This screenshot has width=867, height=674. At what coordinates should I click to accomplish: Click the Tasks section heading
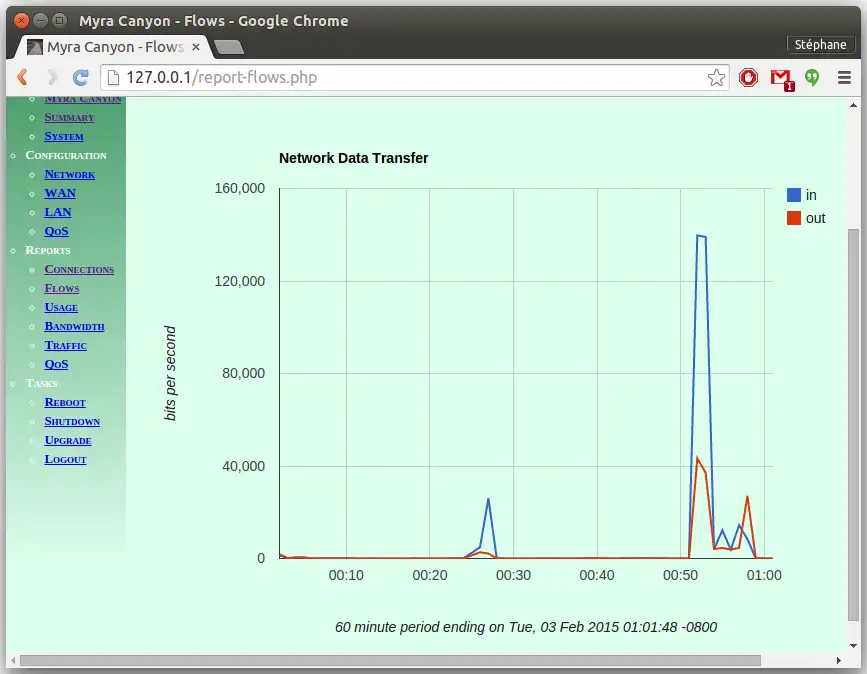[41, 384]
